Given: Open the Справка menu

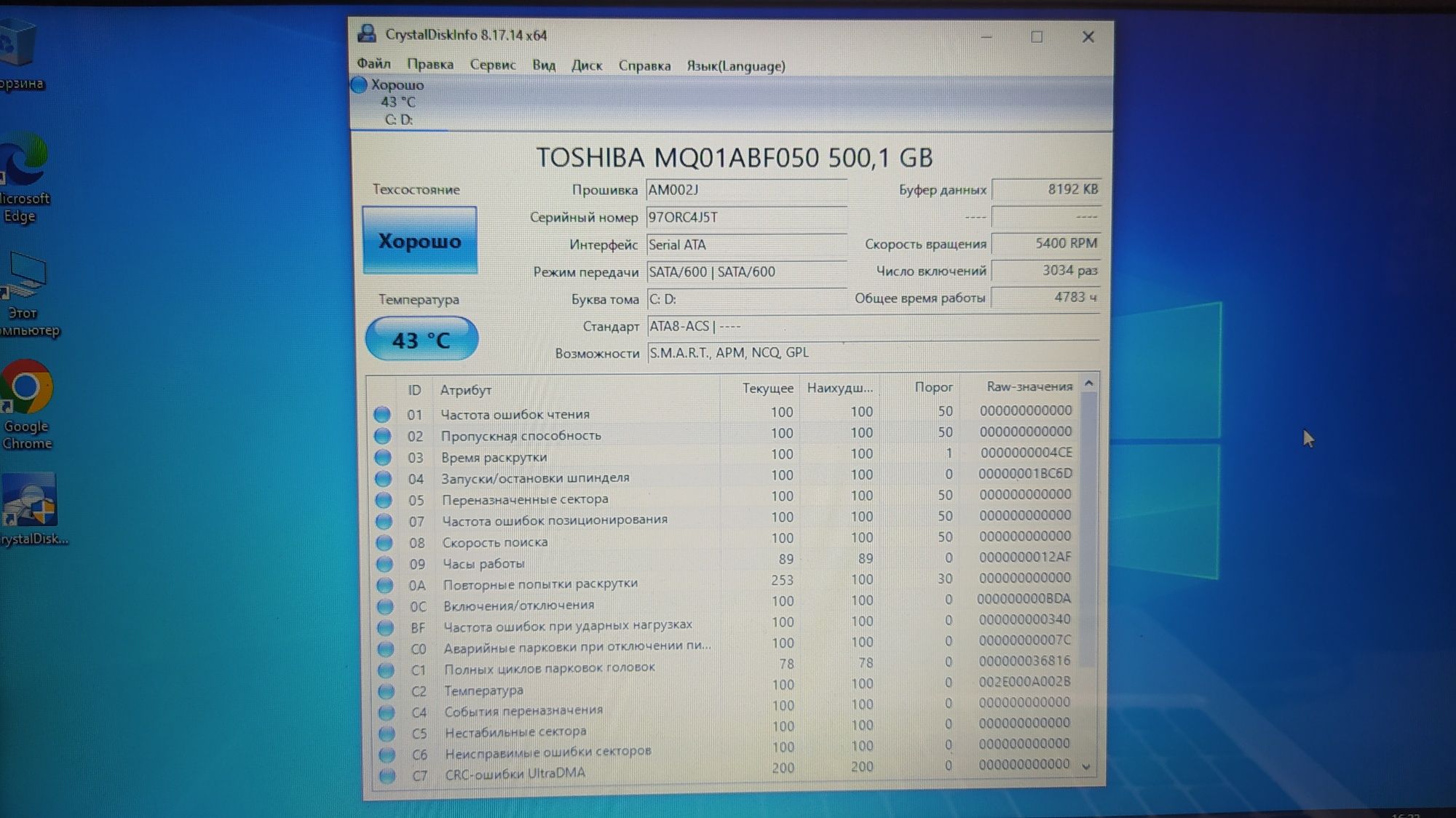Looking at the screenshot, I should tap(644, 65).
